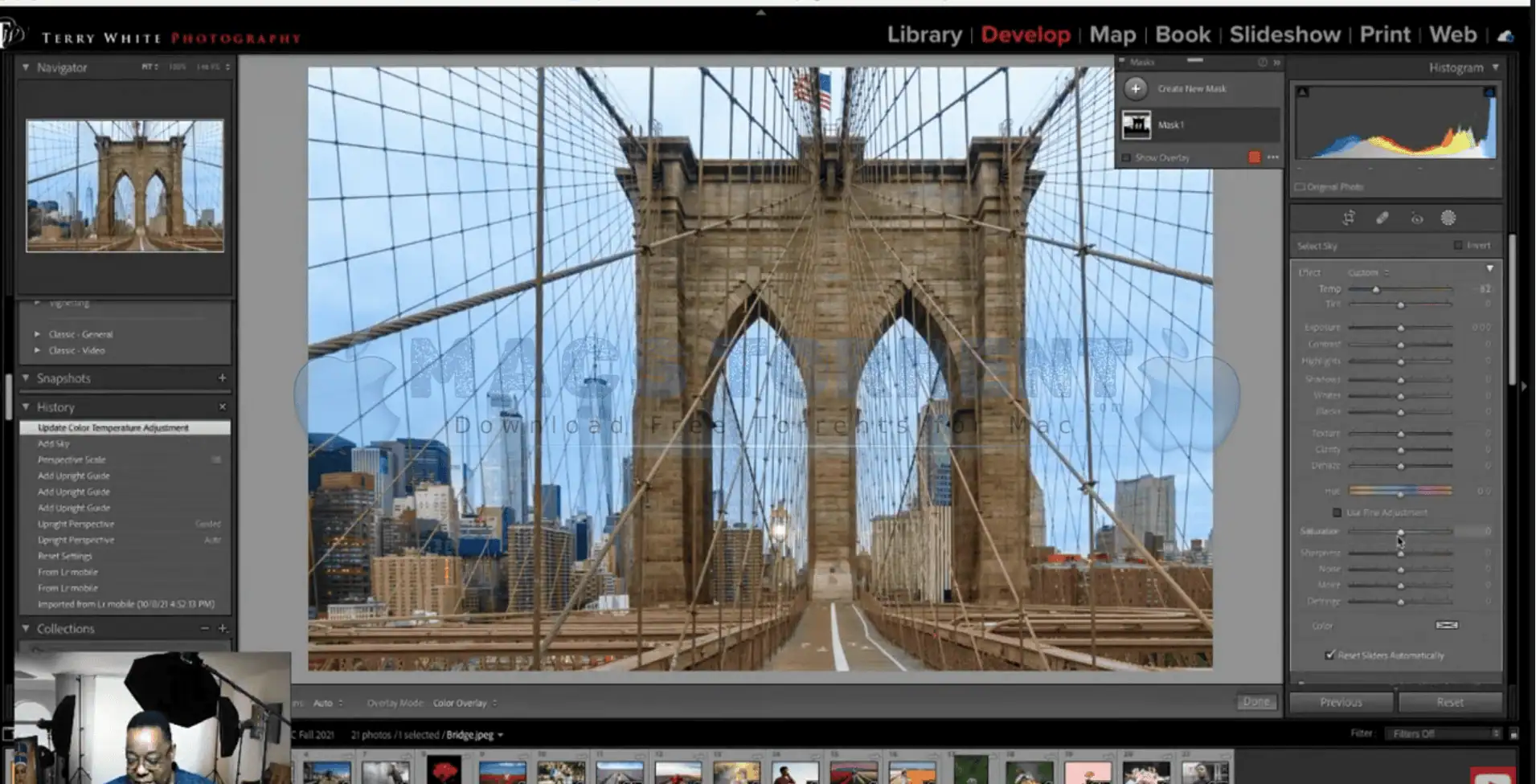The width and height of the screenshot is (1536, 784).
Task: Open the Filters Off filter dropdown
Action: coord(1446,733)
